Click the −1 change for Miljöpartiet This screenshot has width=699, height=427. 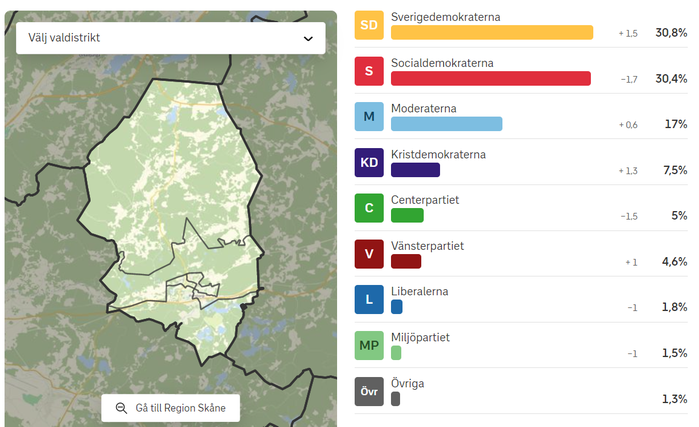coord(633,353)
